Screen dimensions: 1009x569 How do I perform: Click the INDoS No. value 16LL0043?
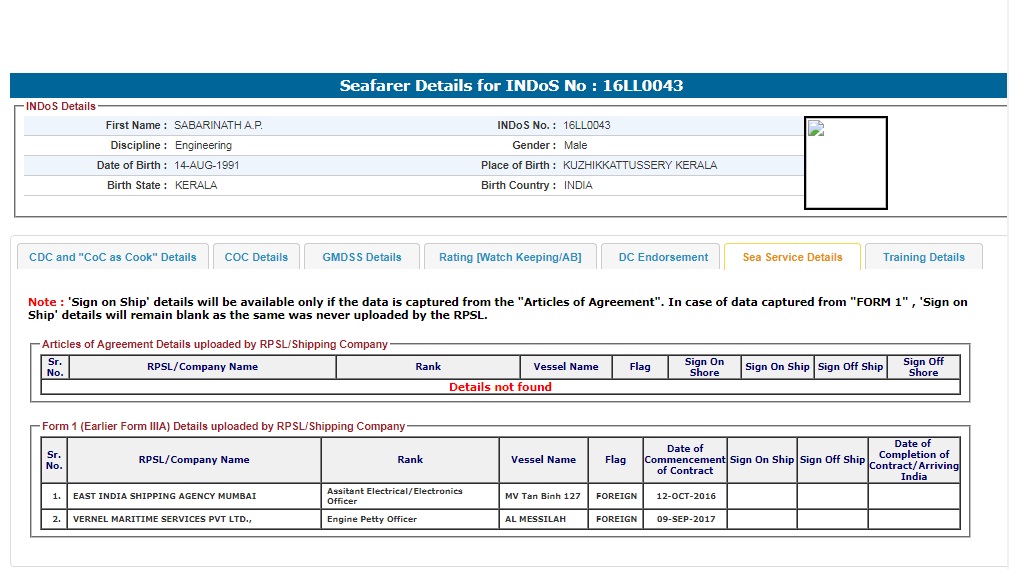pos(587,125)
